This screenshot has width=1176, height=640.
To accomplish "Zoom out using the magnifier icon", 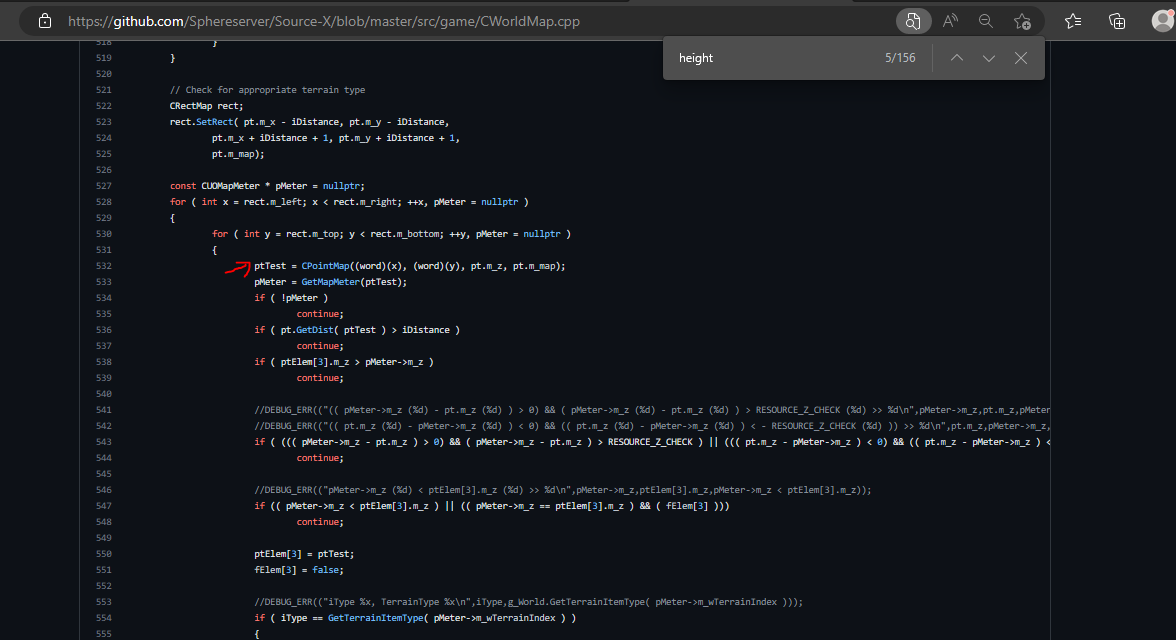I will (986, 20).
